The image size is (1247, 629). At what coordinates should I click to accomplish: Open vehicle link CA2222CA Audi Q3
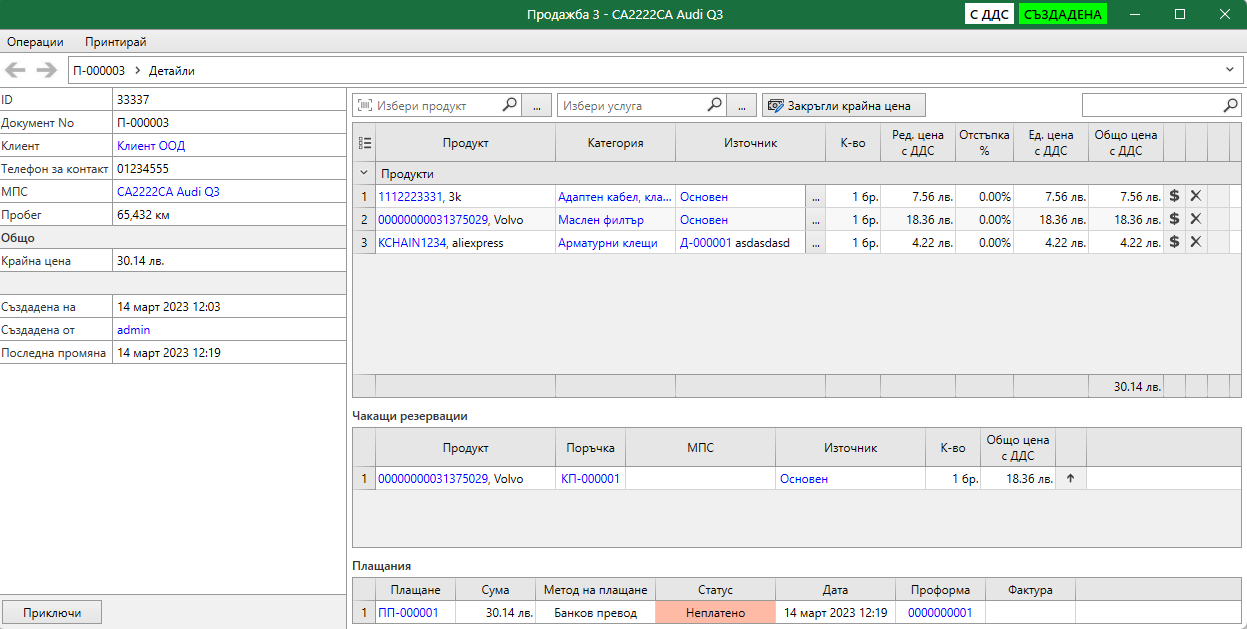click(168, 192)
